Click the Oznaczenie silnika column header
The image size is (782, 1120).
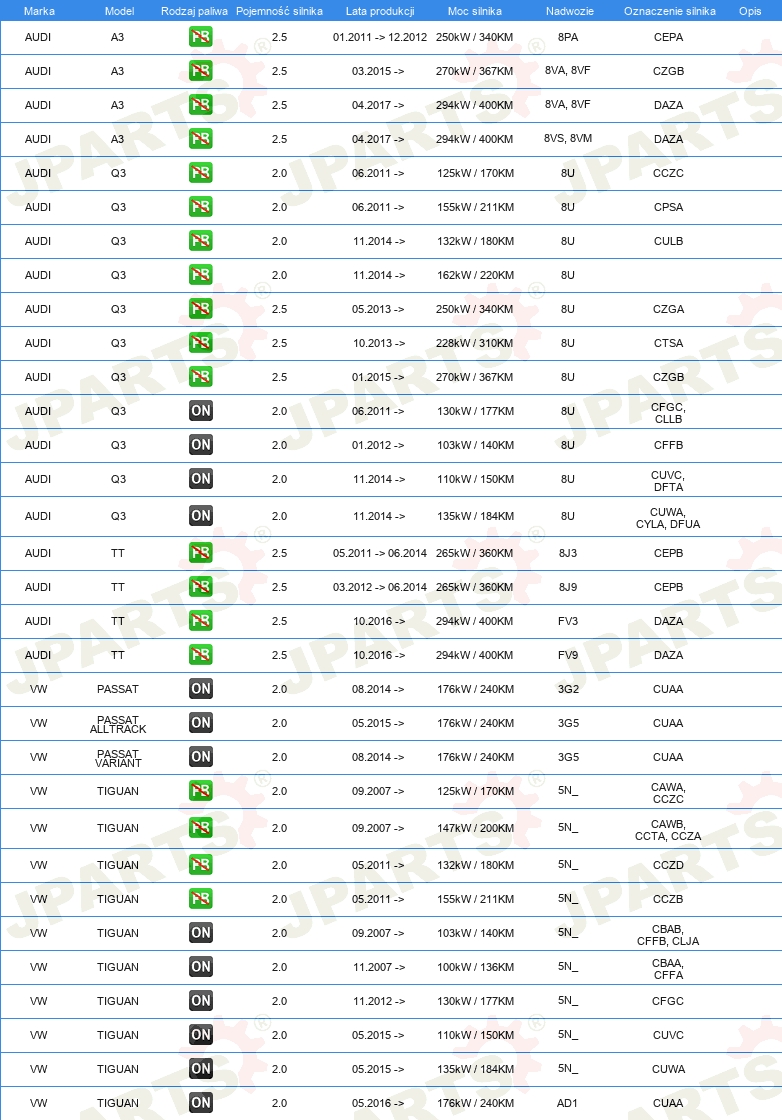point(670,11)
